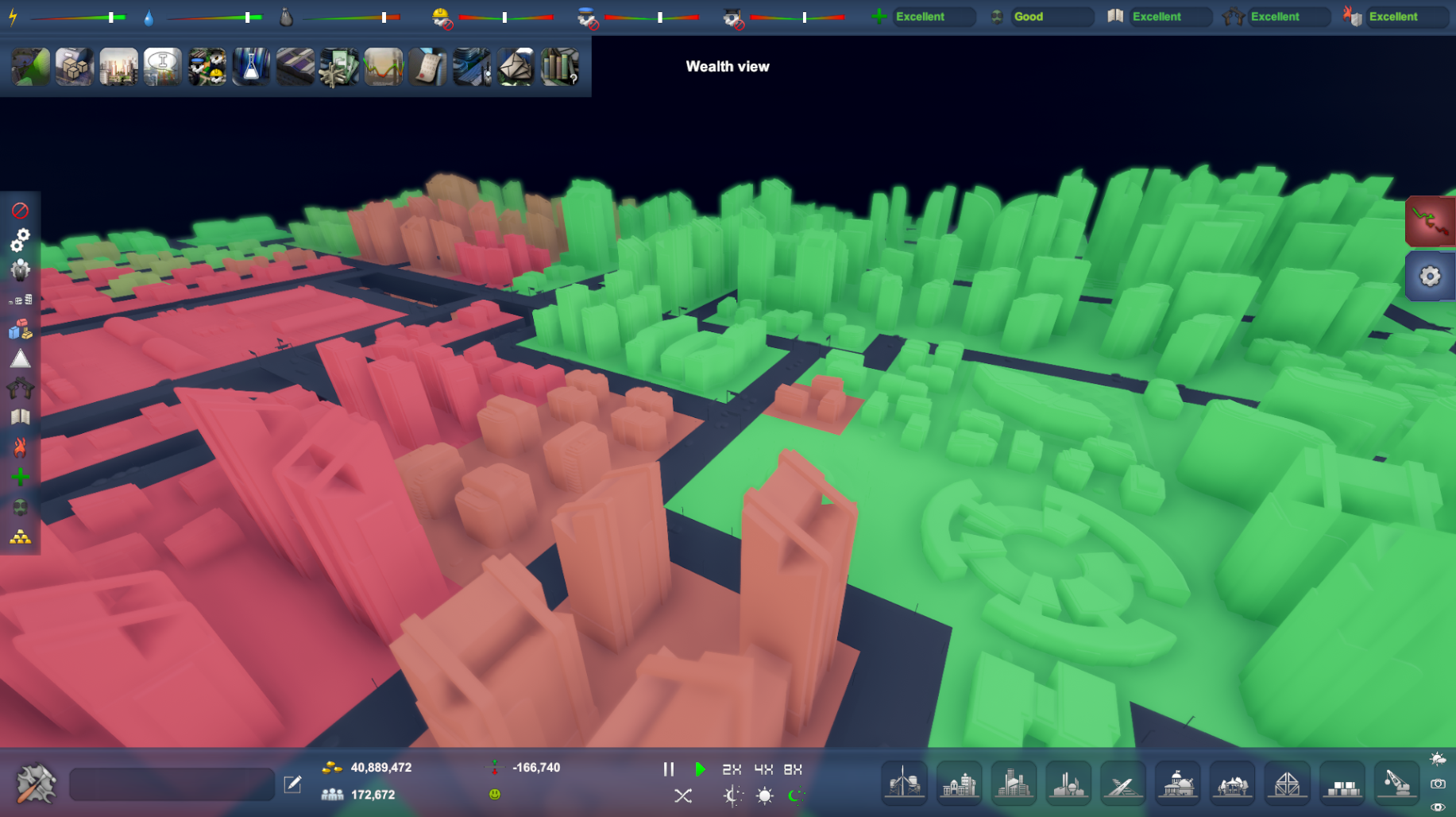Open the books help panel
Viewport: 1456px width, 817px height.
(560, 67)
